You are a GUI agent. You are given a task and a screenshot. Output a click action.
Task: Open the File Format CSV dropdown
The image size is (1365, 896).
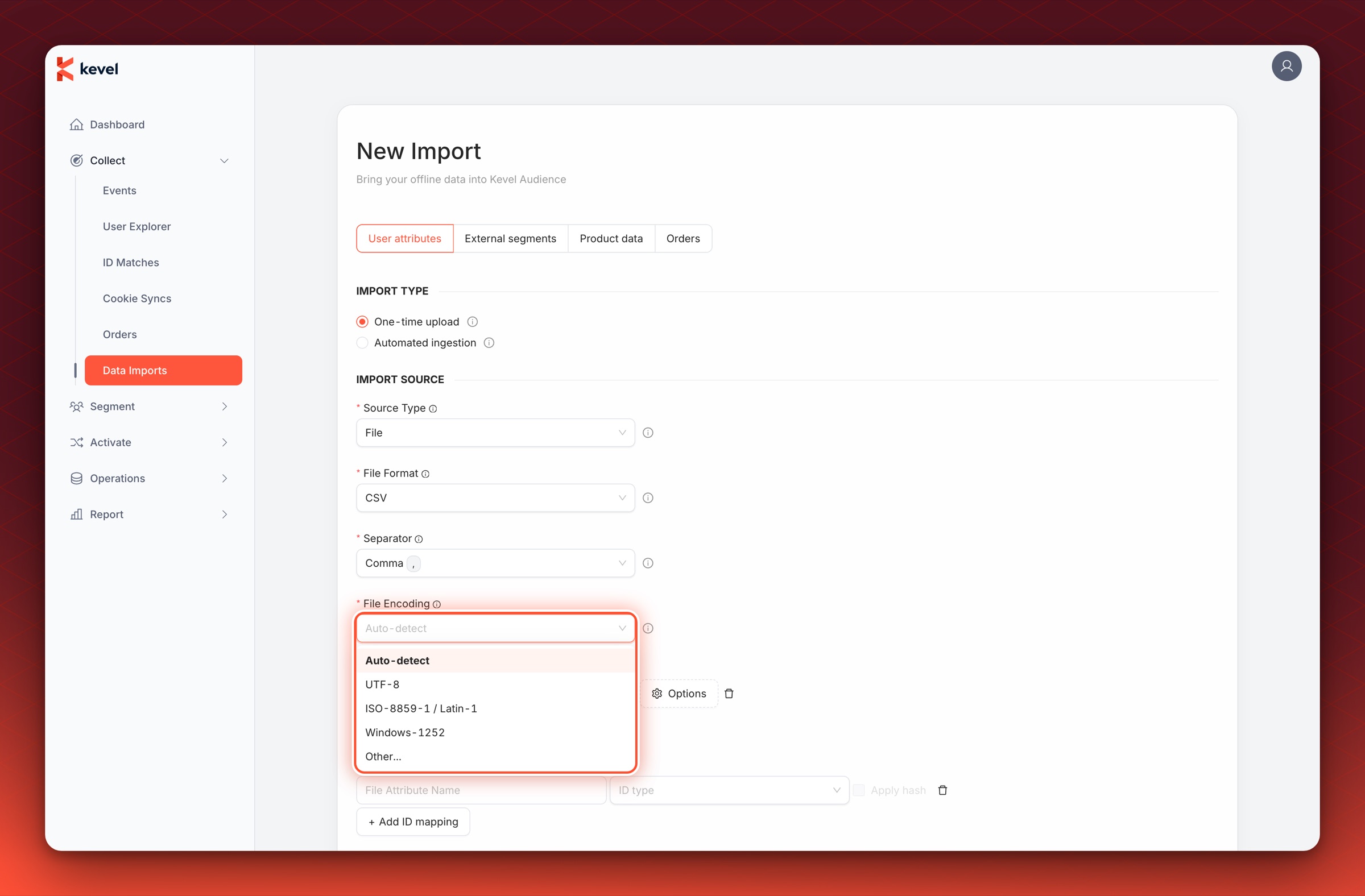point(495,498)
